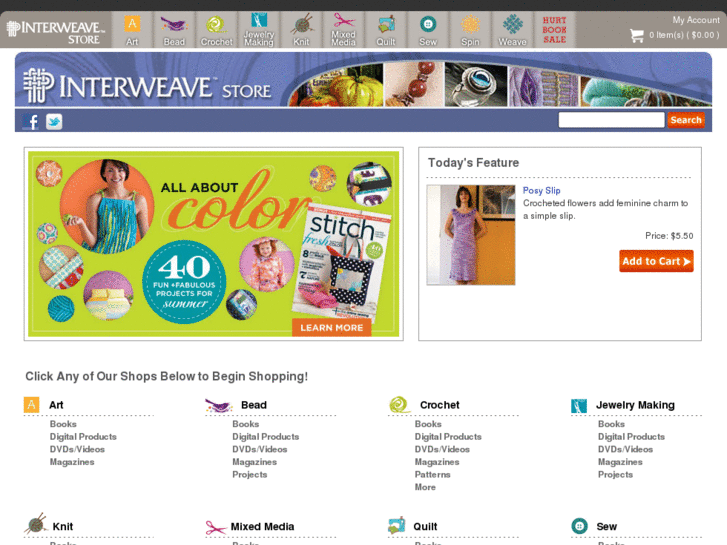Open the Jewelry Making shop in the top nav
This screenshot has height=545, width=727.
pos(259,30)
